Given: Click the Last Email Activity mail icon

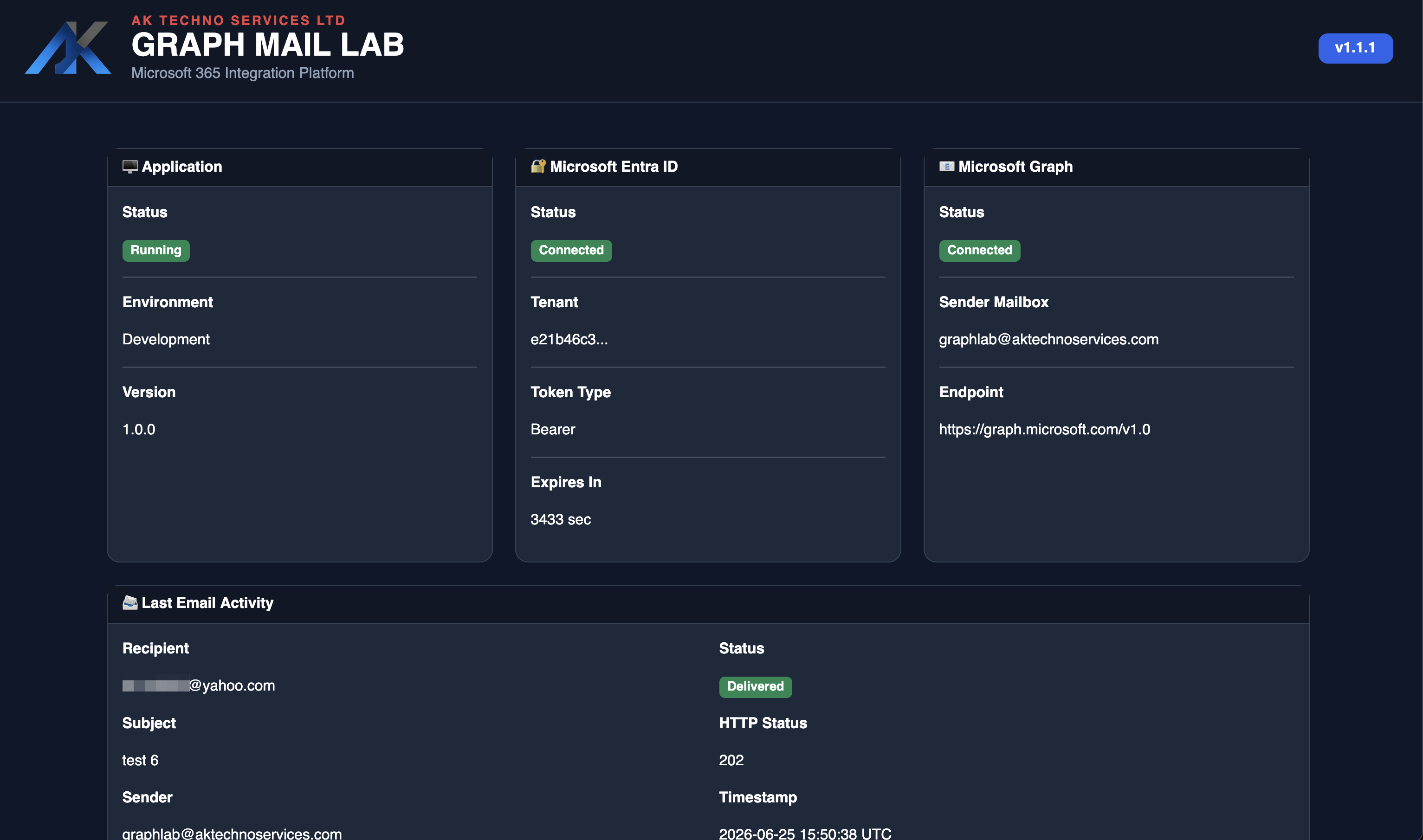Looking at the screenshot, I should [130, 603].
